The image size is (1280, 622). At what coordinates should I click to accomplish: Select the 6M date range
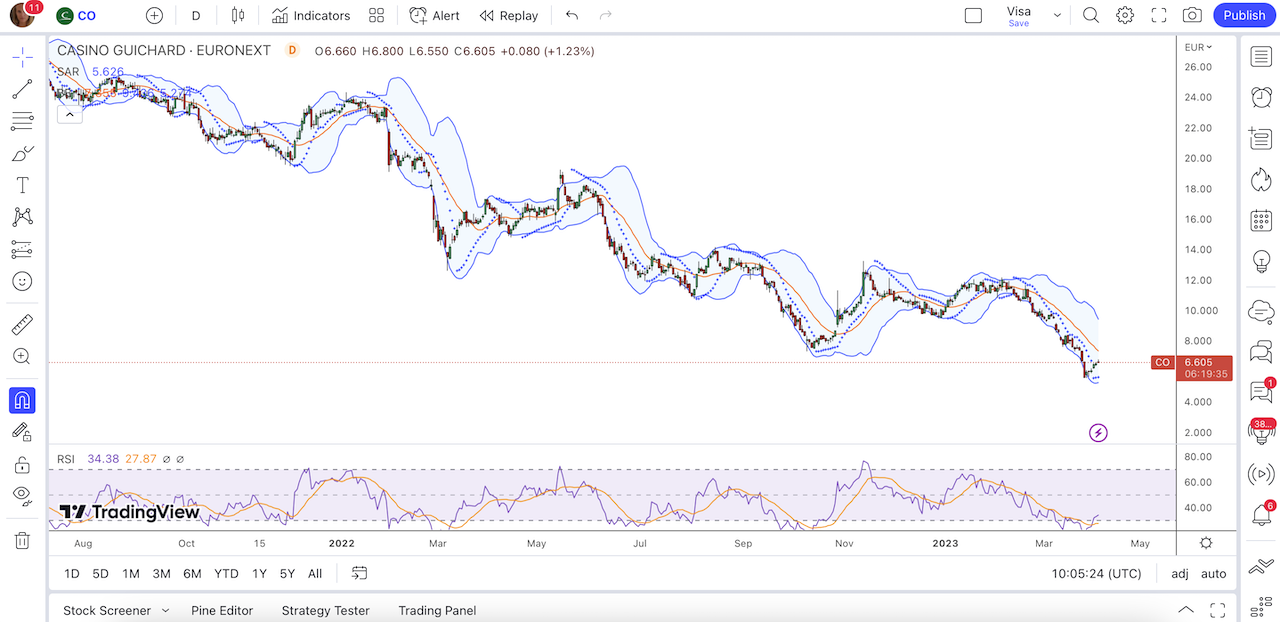192,573
